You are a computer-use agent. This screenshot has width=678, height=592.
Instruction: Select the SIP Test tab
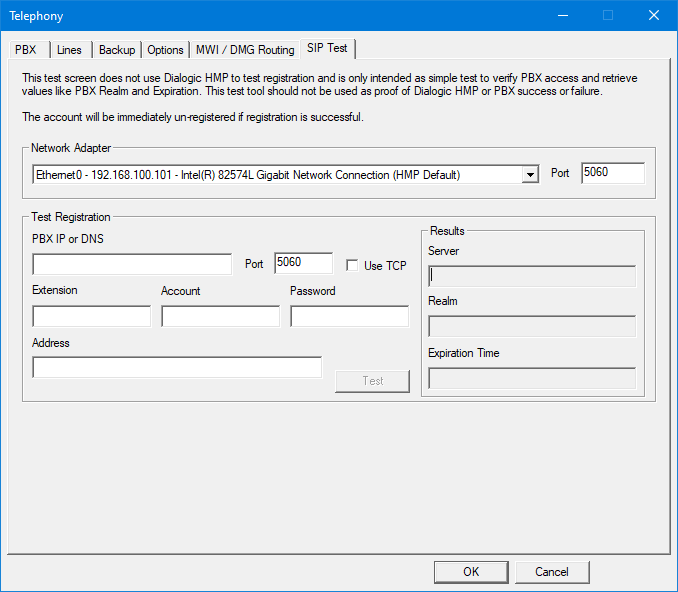(328, 49)
